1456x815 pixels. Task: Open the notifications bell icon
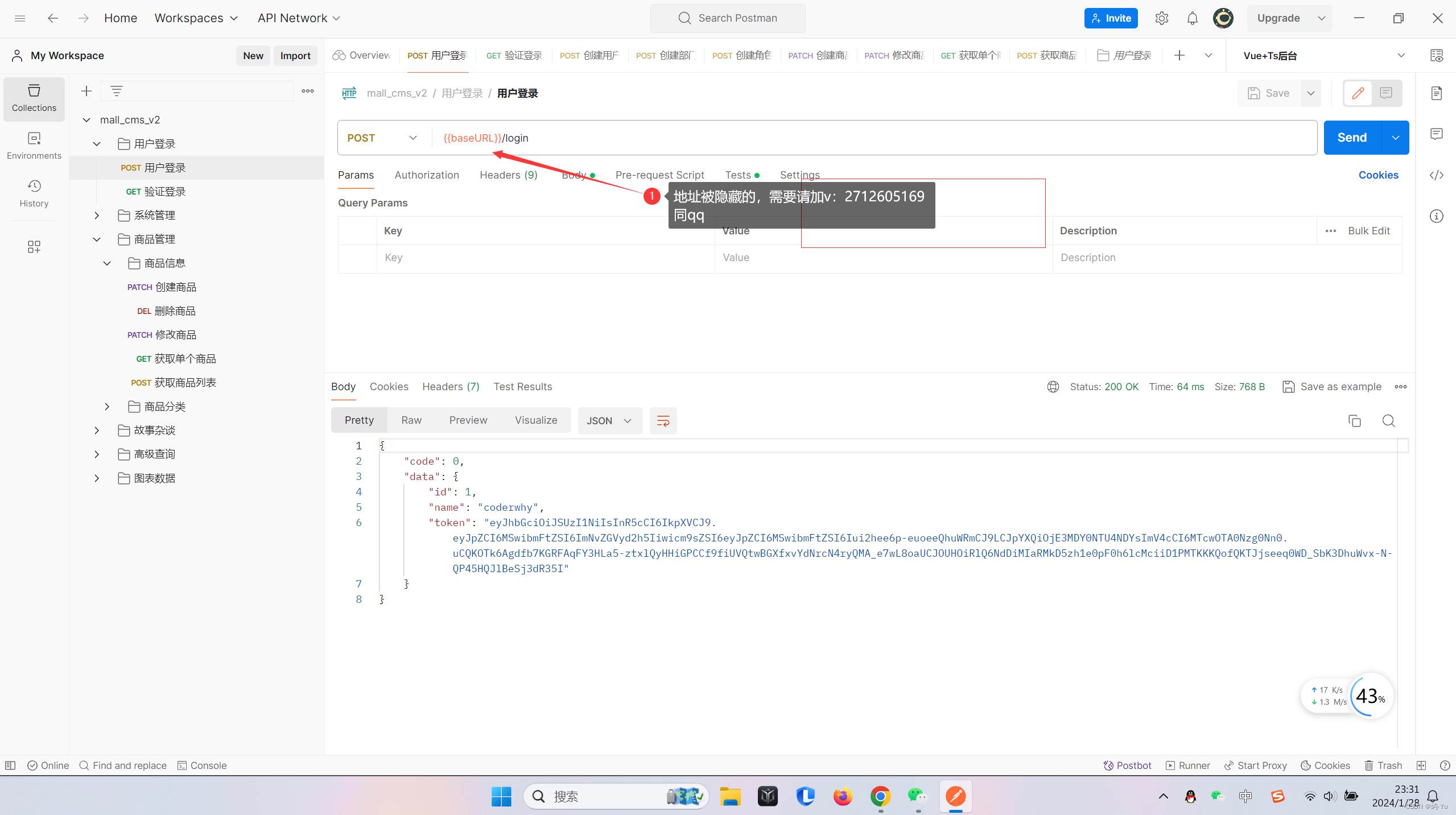pos(1192,18)
